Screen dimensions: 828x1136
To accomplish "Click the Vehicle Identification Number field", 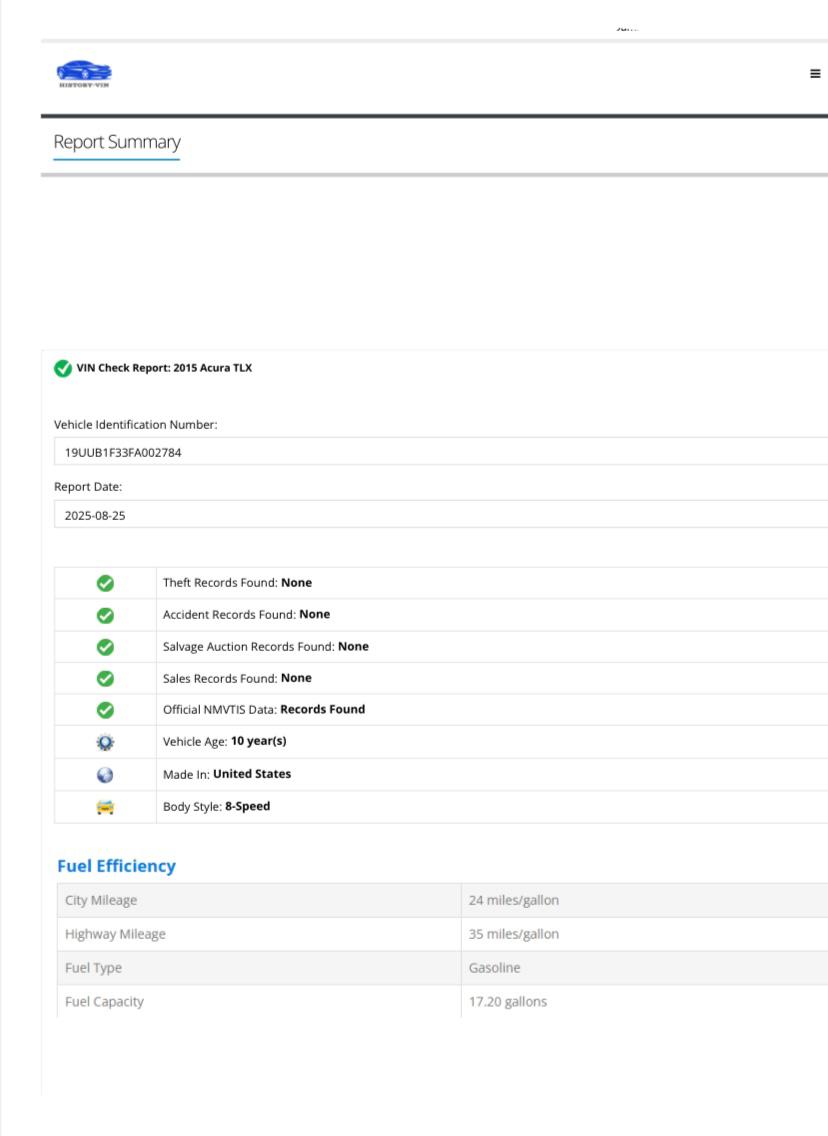I will 440,452.
